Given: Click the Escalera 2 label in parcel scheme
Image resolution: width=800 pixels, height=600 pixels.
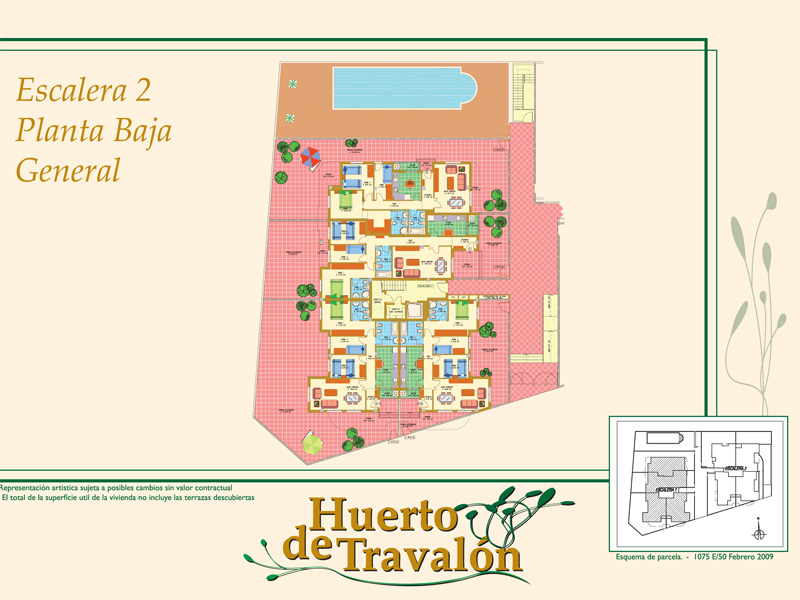Looking at the screenshot, I should coord(736,467).
